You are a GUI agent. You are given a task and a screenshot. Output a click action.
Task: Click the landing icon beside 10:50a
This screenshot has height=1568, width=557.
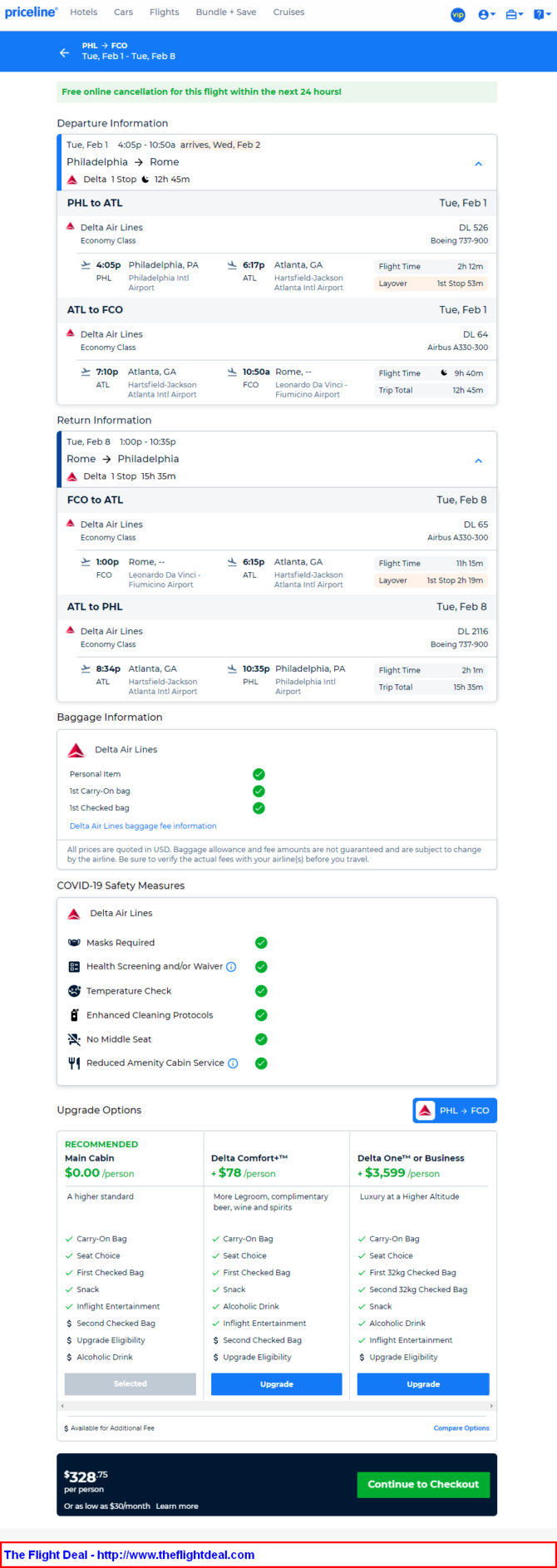coord(232,372)
